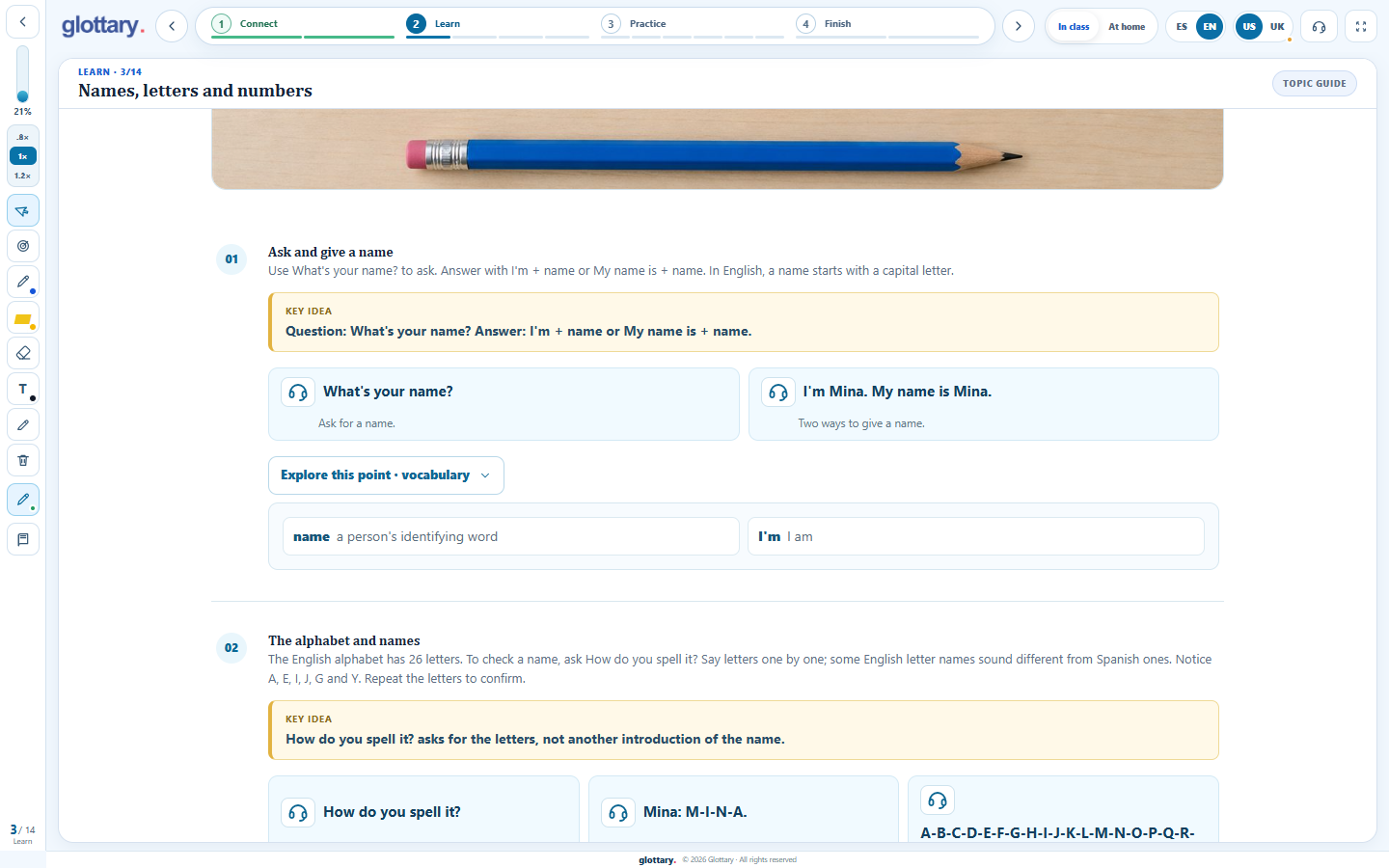1389x868 pixels.
Task: Click the headphones icon in the top bar
Action: click(1319, 26)
